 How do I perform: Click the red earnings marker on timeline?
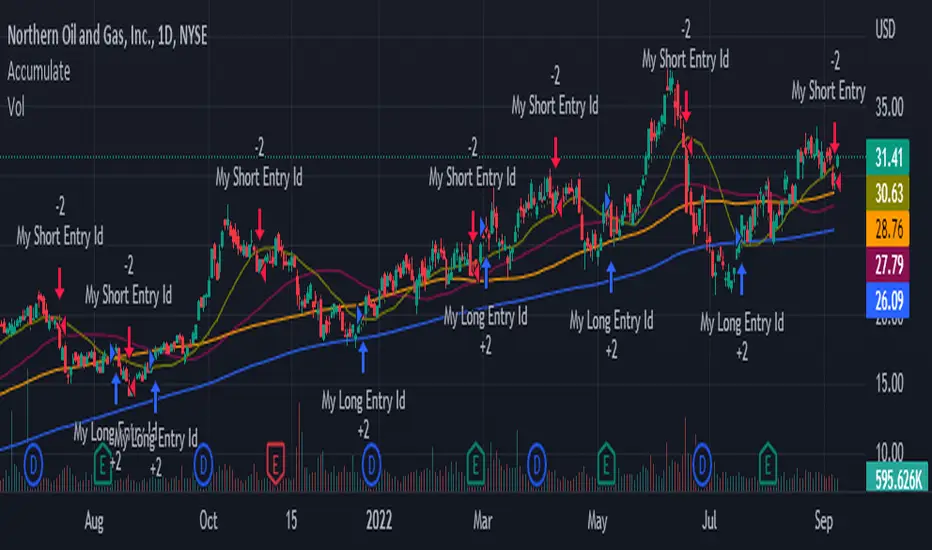point(275,463)
